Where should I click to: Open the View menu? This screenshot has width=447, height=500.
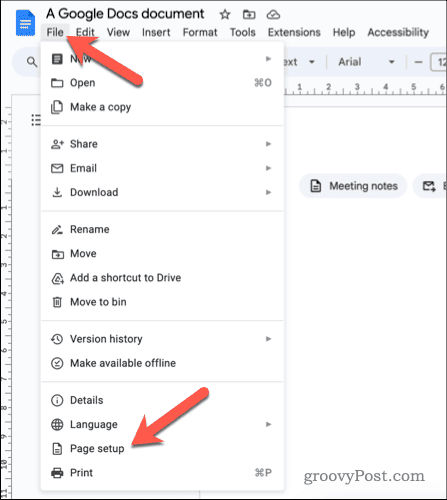pos(118,32)
